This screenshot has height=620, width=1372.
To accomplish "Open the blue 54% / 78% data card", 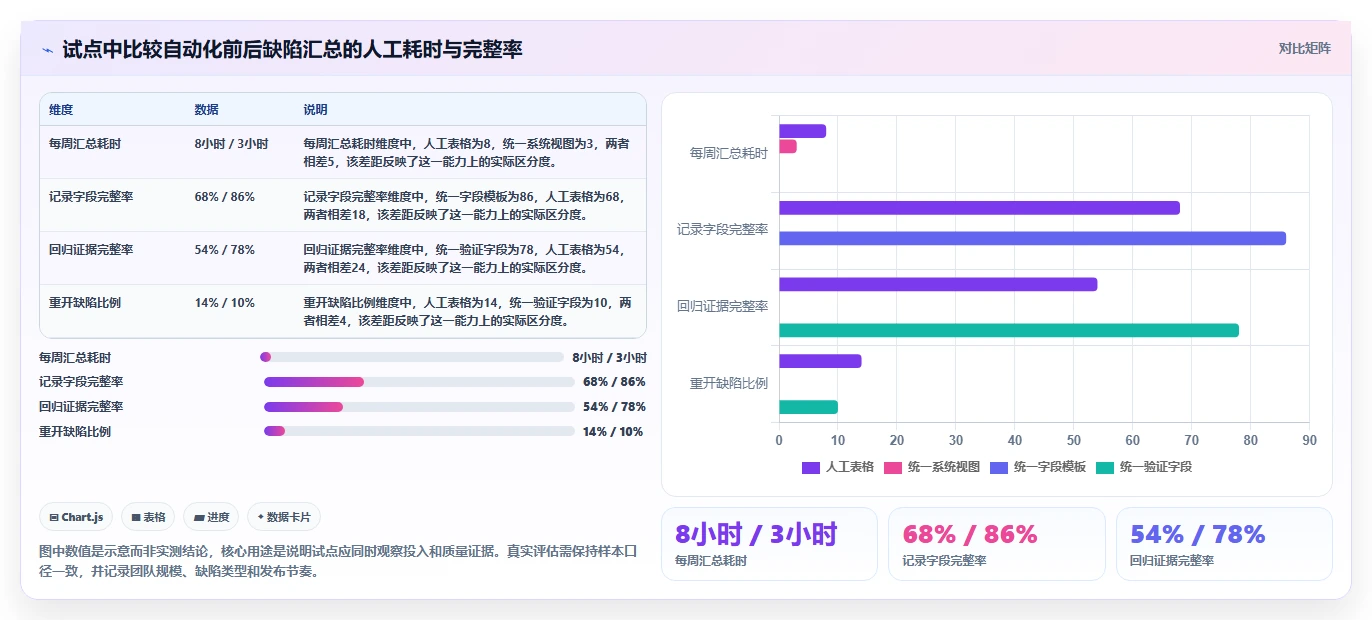I will point(1224,544).
